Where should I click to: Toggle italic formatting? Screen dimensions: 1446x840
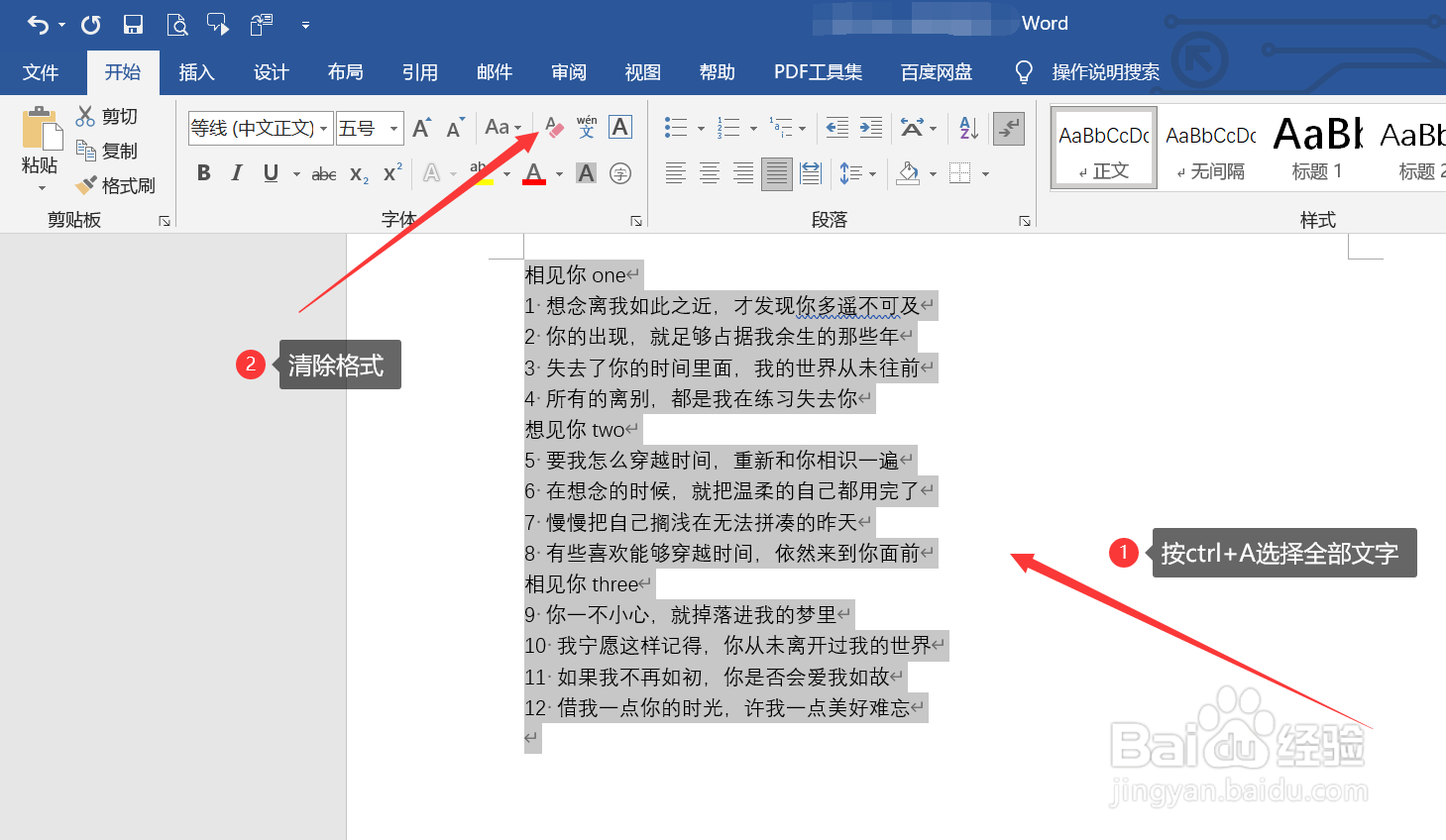(236, 172)
